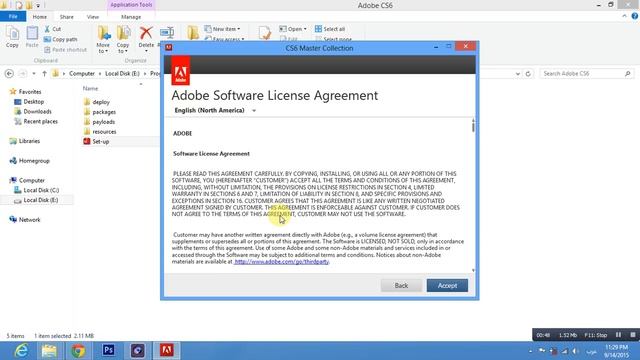
Task: Click Paste shortcut in the ribbon
Action: tap(65, 50)
